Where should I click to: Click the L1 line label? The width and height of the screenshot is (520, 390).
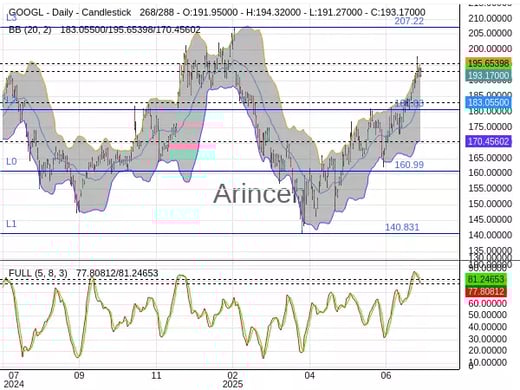click(x=11, y=224)
